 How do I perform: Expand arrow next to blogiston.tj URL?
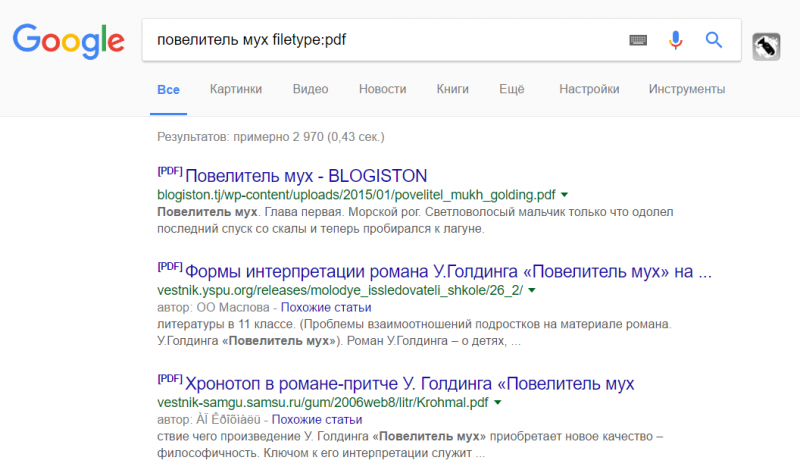coord(565,195)
